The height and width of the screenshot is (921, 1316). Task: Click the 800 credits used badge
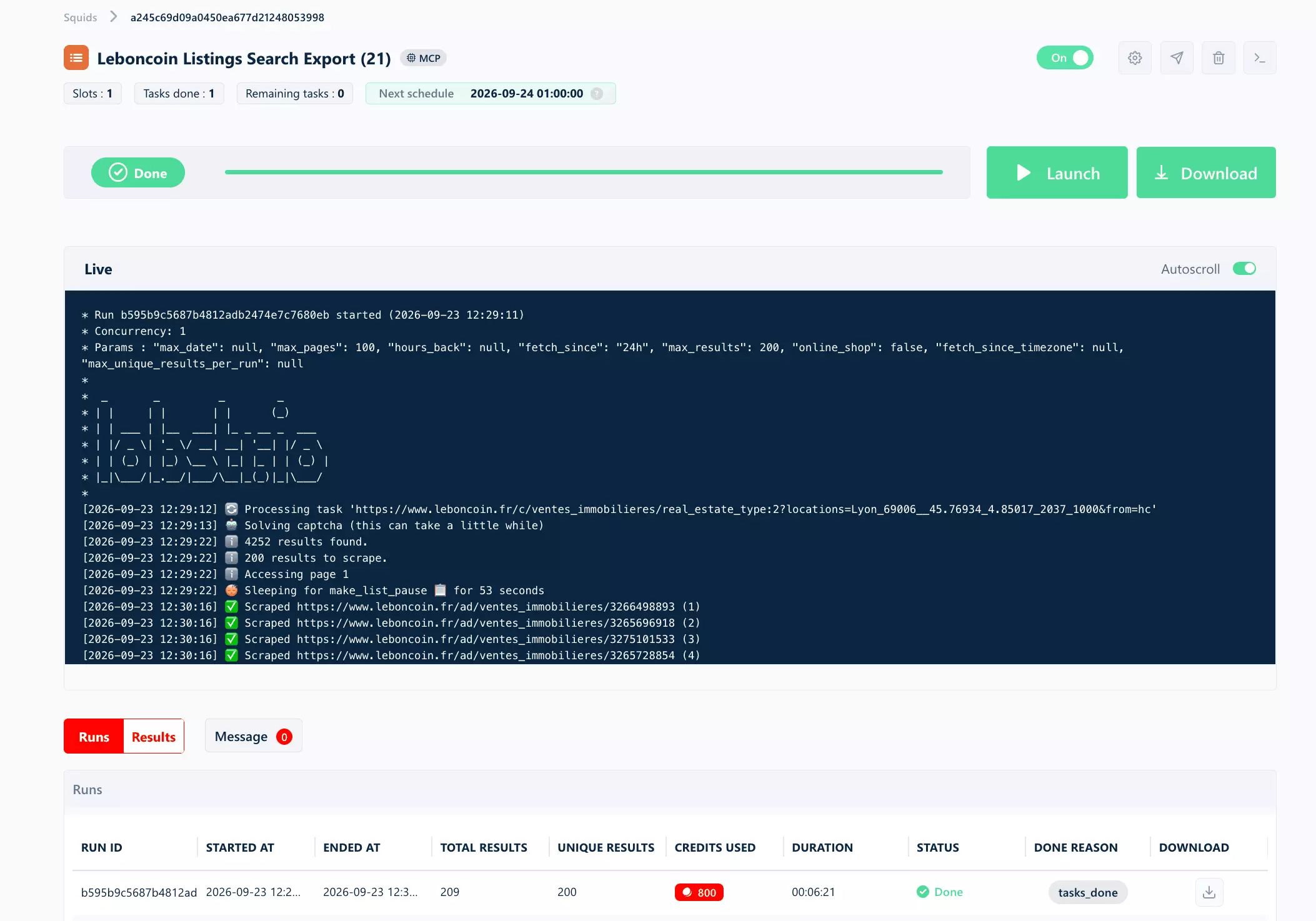(x=699, y=892)
